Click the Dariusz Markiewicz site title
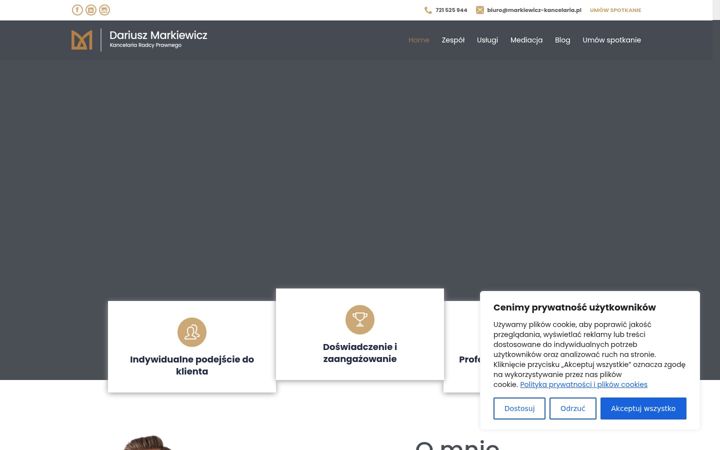Viewport: 720px width, 450px height. point(158,35)
